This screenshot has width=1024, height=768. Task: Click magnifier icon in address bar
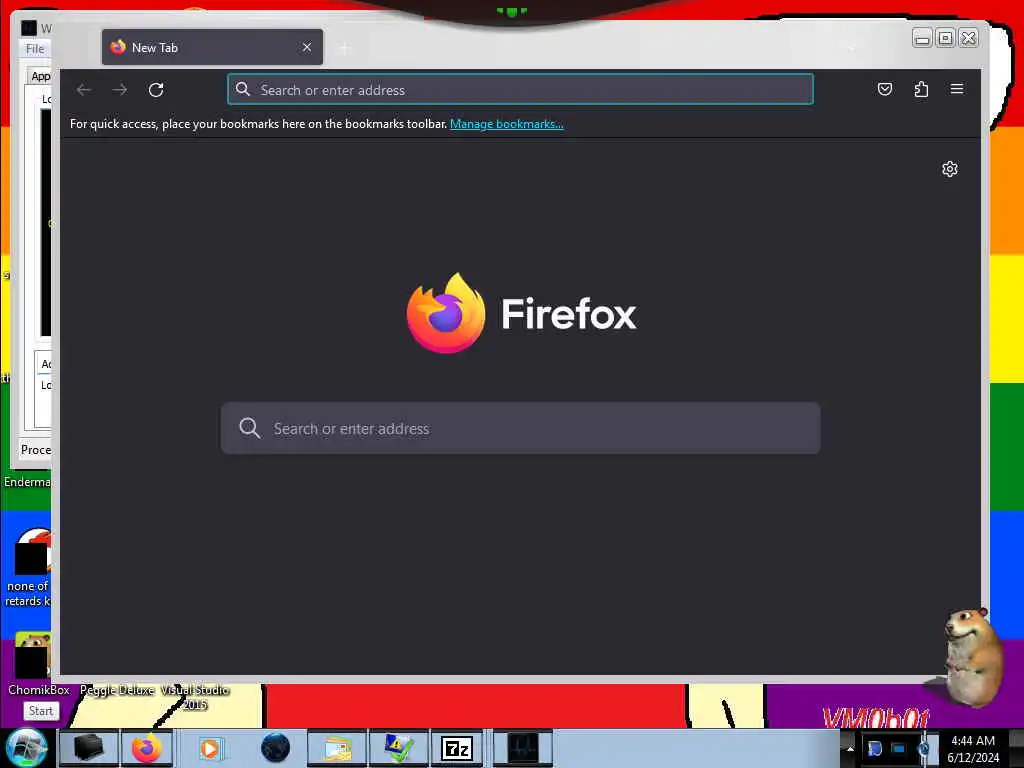[x=243, y=89]
